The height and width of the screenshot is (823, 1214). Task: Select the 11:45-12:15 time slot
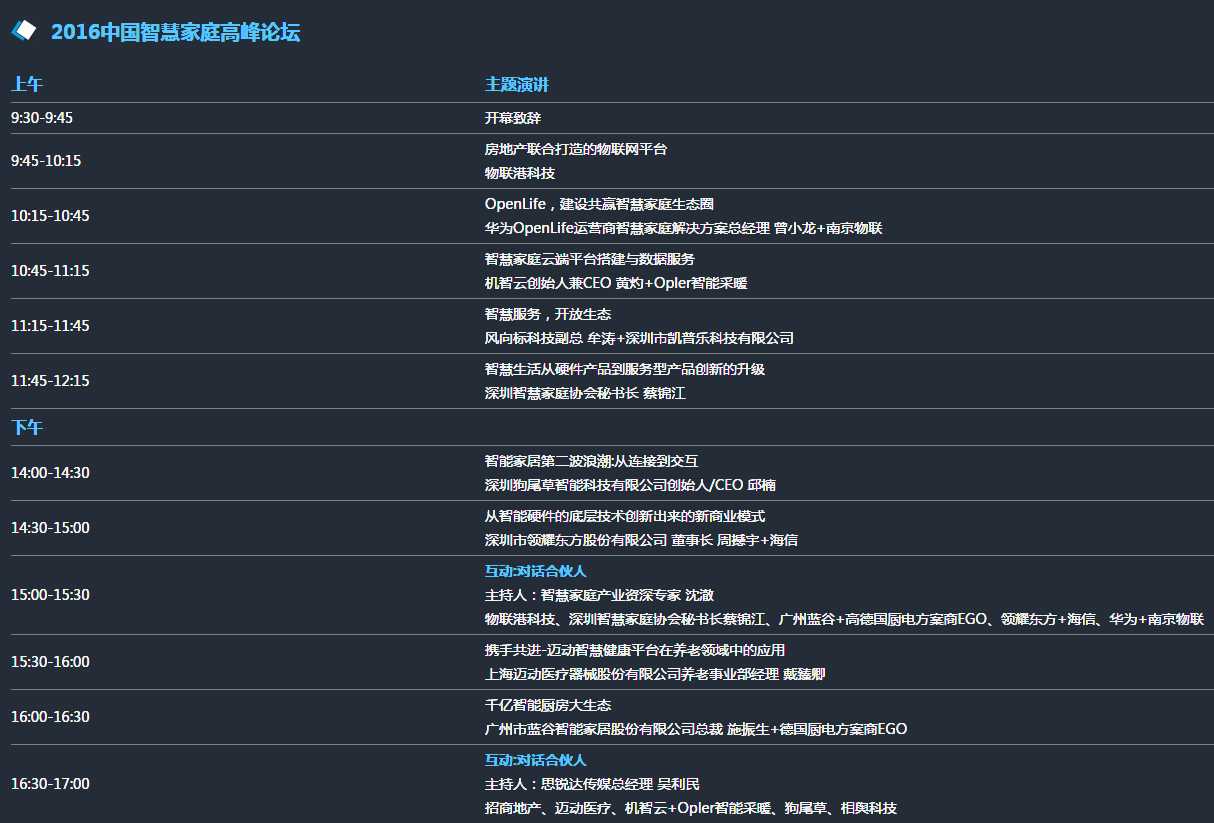[50, 381]
